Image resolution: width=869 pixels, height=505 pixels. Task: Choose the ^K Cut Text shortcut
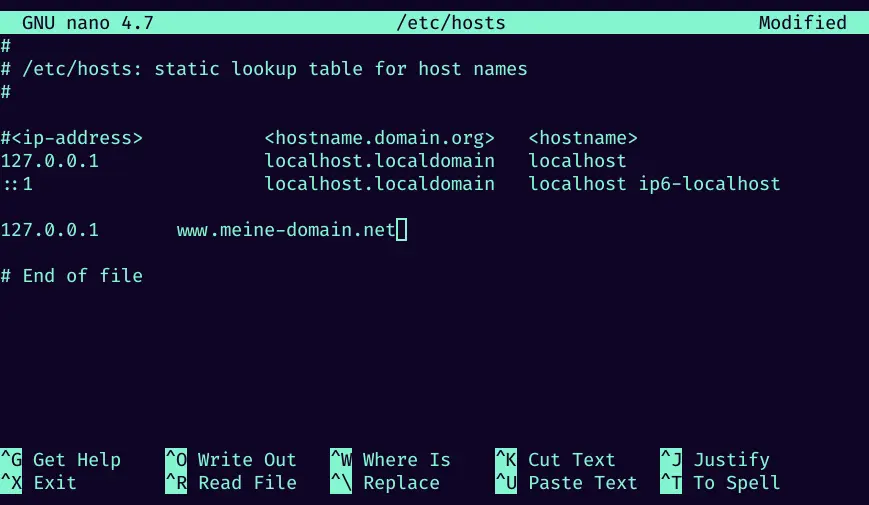555,460
